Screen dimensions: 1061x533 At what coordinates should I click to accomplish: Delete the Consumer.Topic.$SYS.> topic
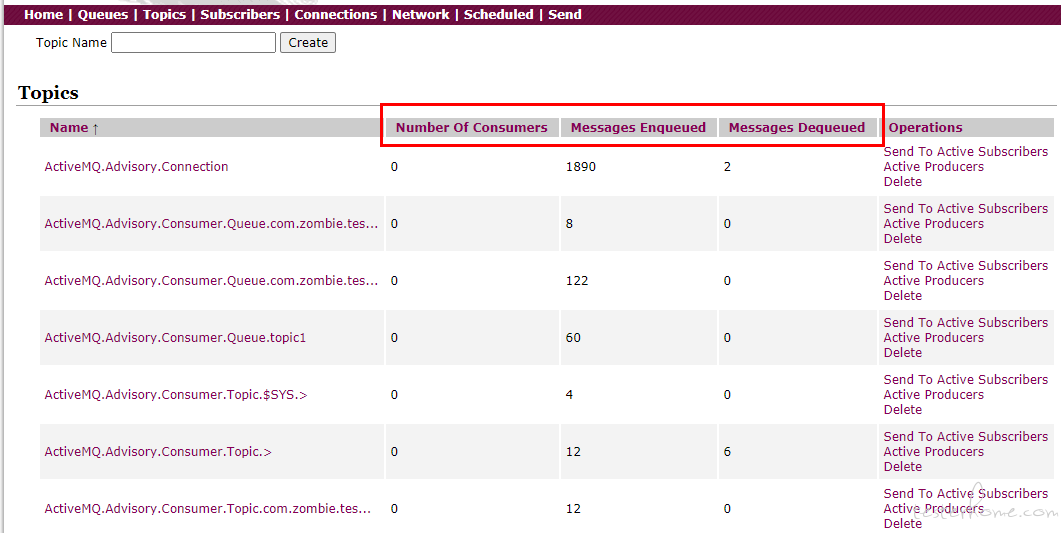pos(903,409)
